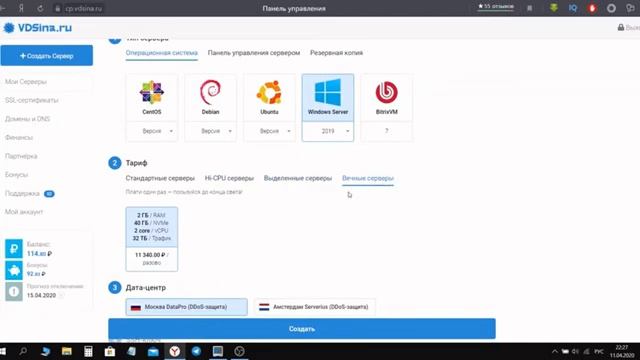Click the РУС language indicator
The image size is (640, 360).
(598, 351)
